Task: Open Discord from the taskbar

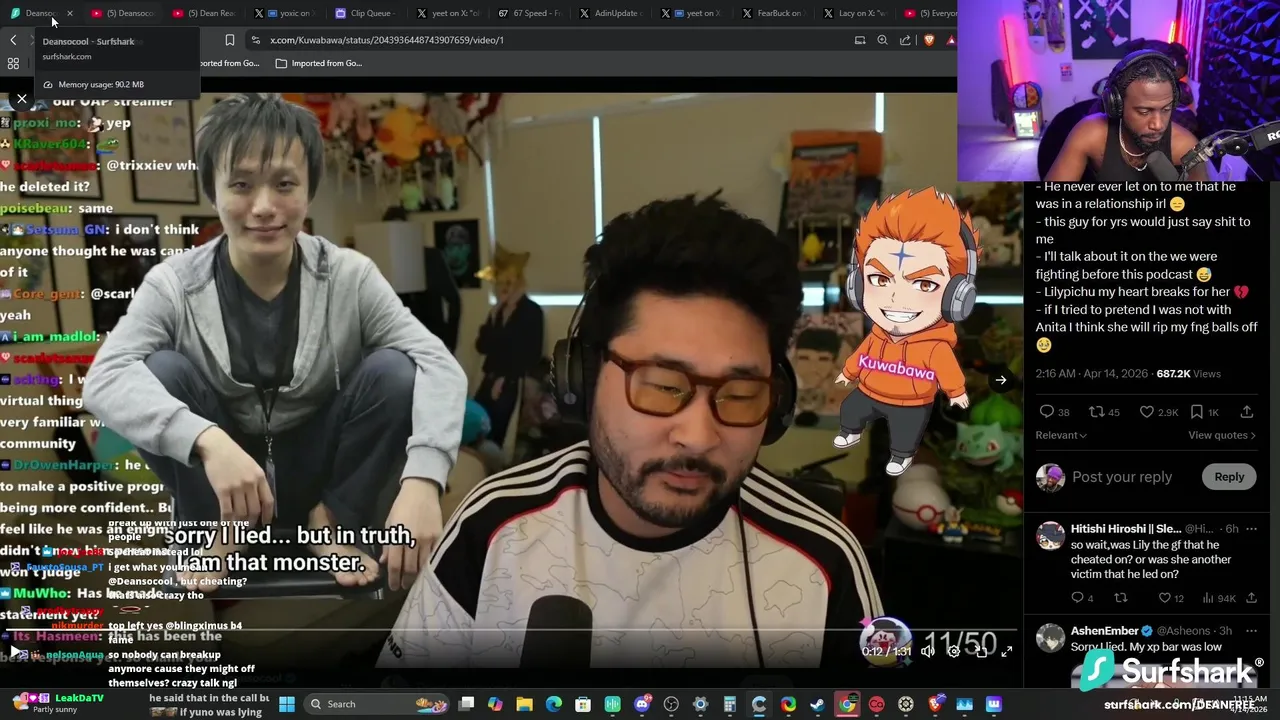Action: (x=642, y=704)
